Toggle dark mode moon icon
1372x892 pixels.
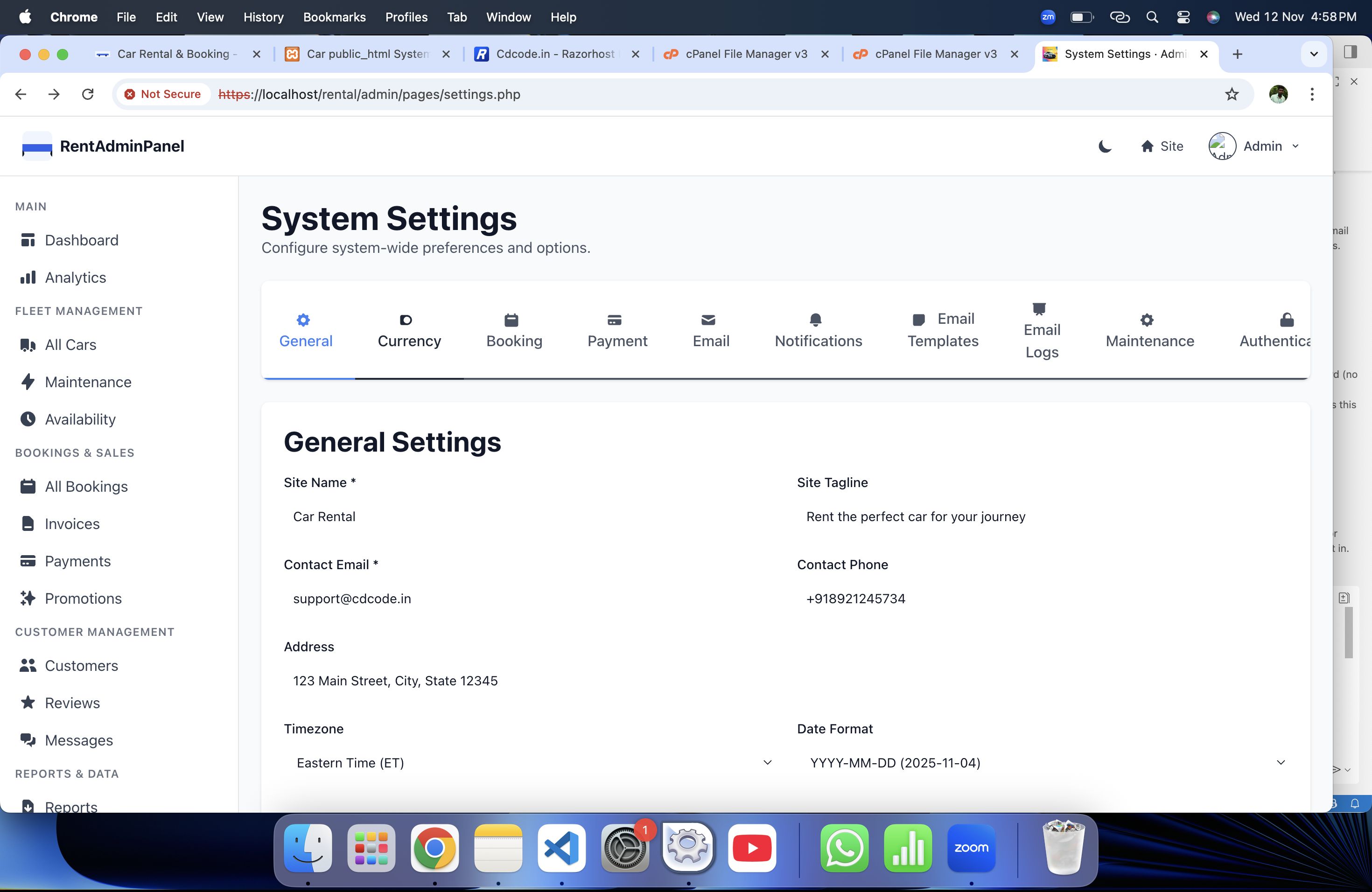[1104, 146]
